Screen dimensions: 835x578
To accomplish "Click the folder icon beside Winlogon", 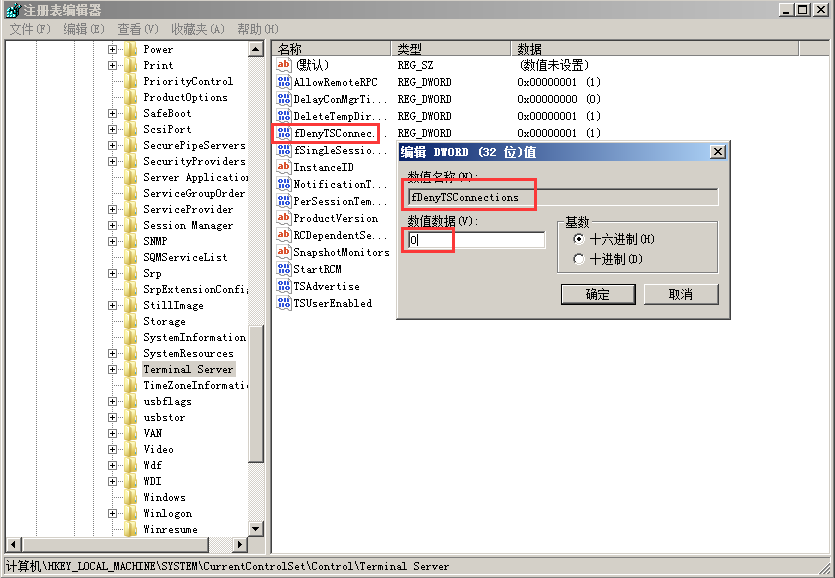I will (x=130, y=513).
